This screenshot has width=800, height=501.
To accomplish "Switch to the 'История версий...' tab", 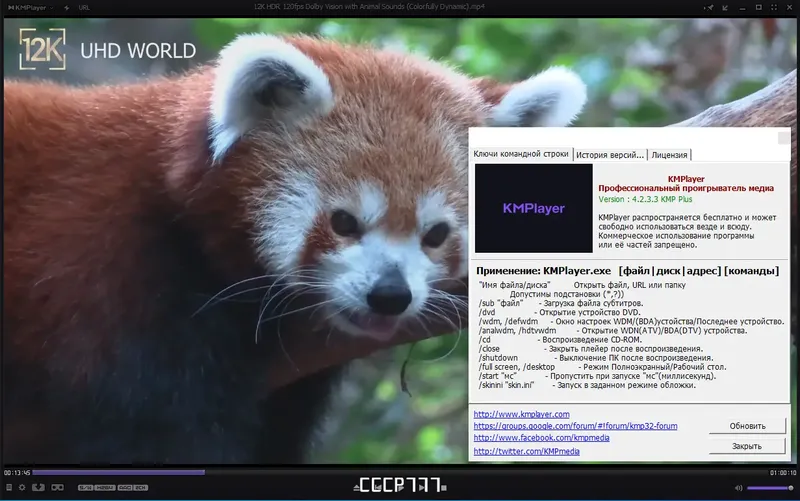I will click(610, 155).
